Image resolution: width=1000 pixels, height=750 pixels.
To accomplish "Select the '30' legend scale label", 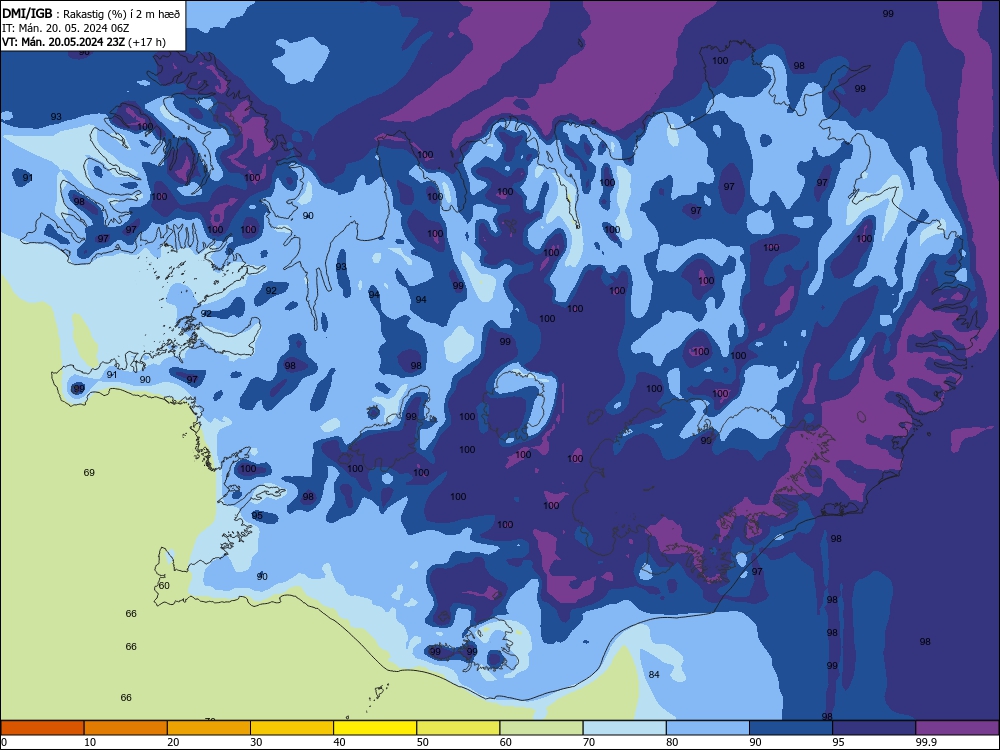I will [x=256, y=742].
